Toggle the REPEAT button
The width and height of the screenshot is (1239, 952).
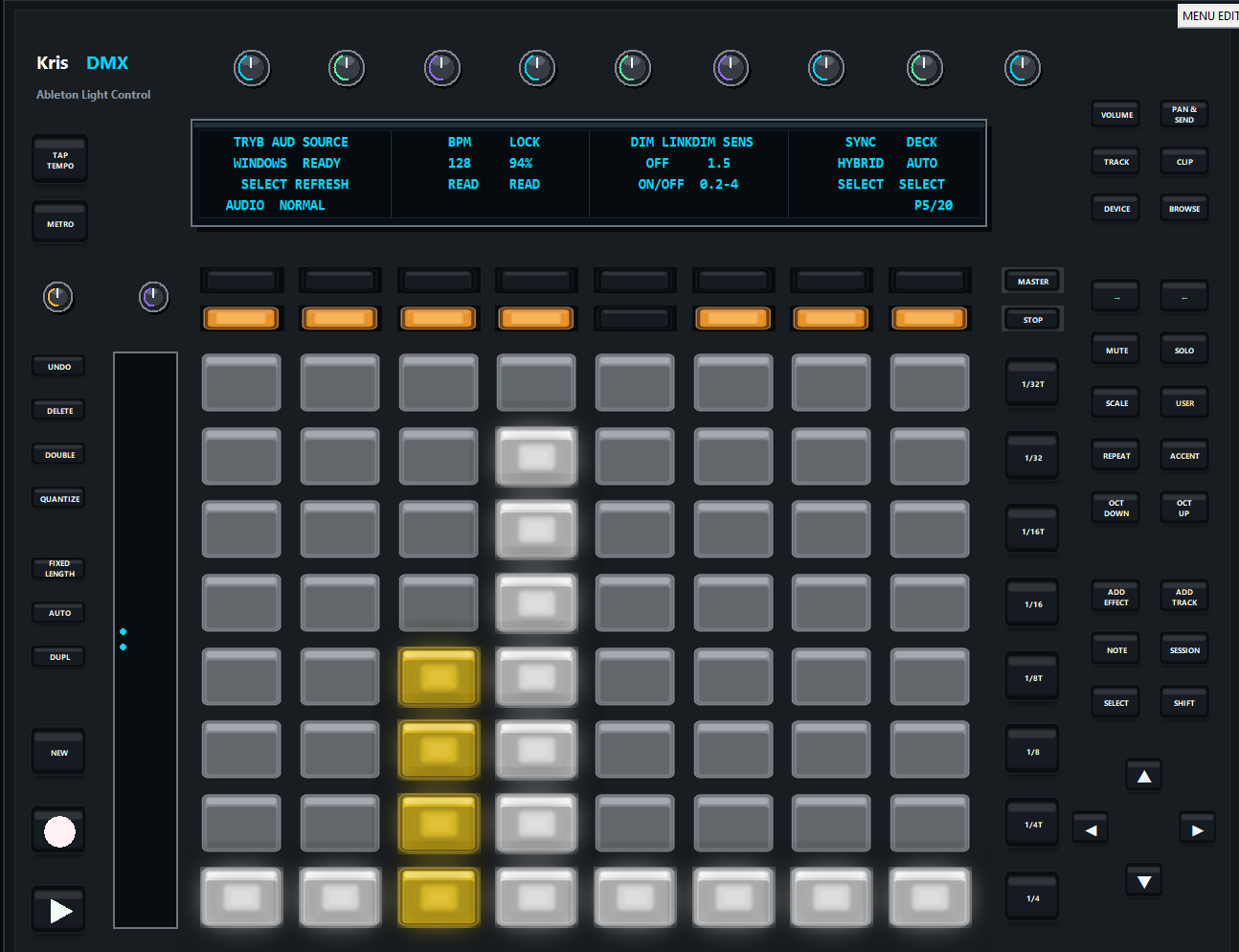1116,456
